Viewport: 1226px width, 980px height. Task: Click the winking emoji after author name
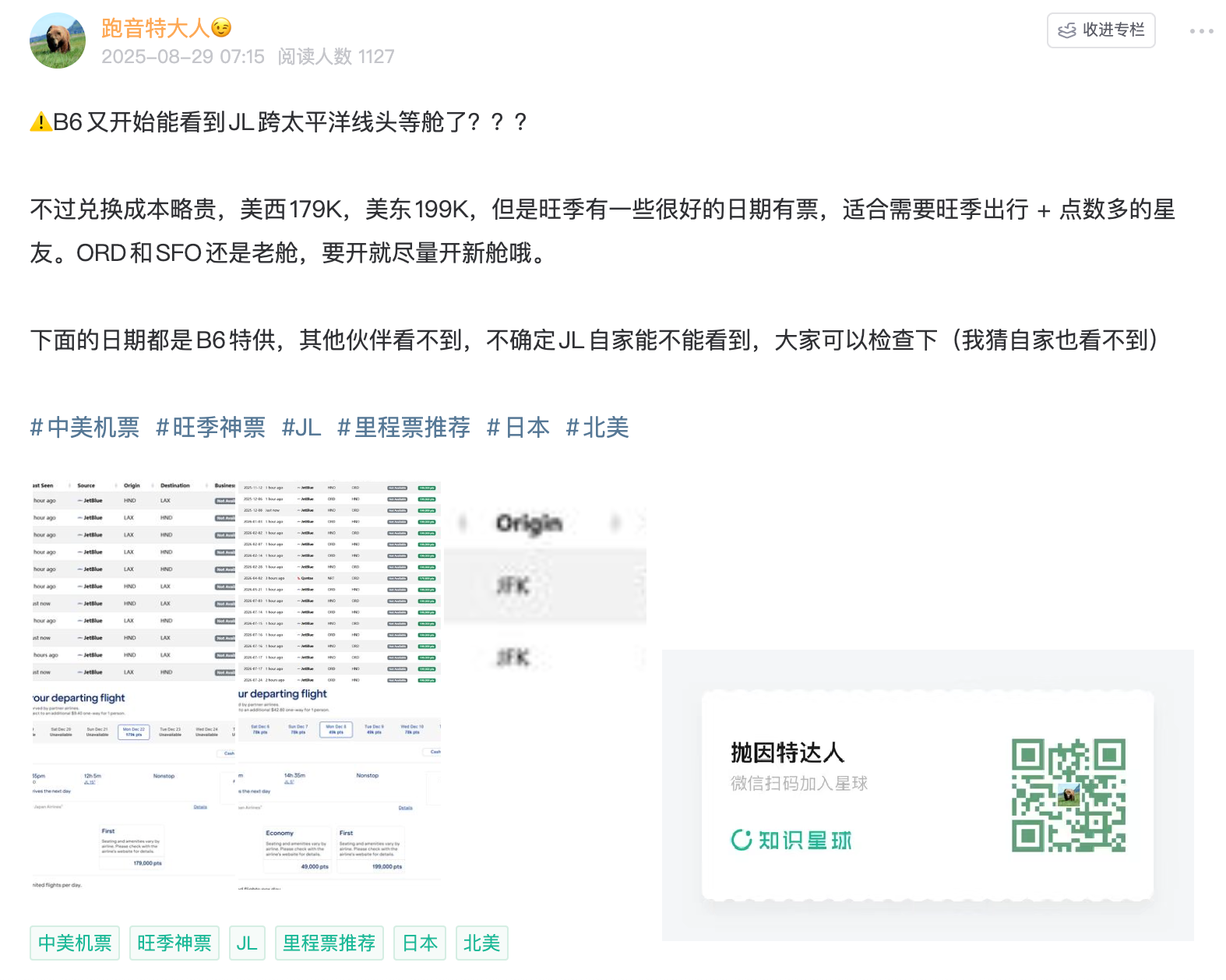[221, 28]
